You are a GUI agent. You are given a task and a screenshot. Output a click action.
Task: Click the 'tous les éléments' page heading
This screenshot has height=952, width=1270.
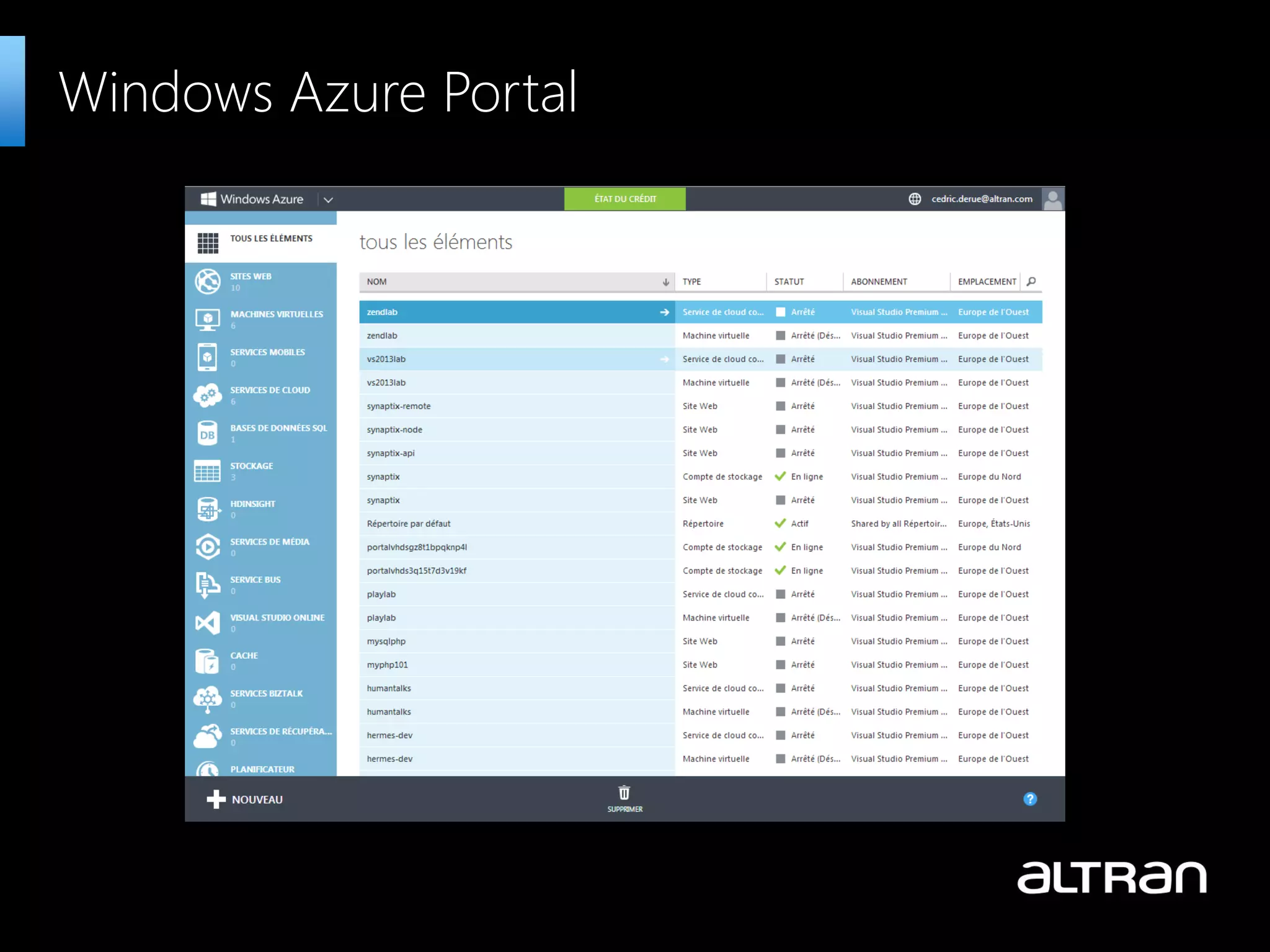tap(436, 242)
